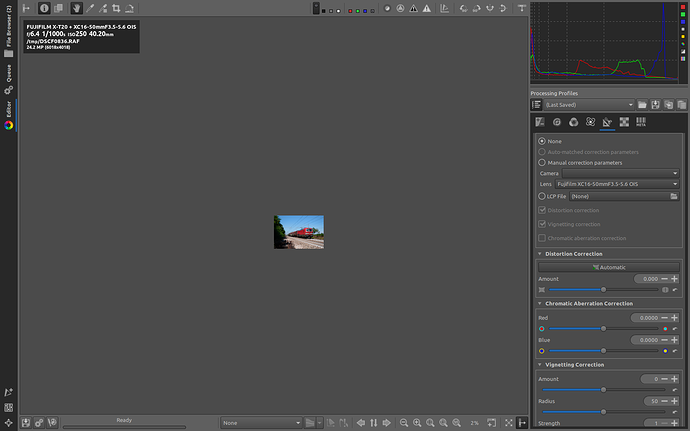690x431 pixels.
Task: Reset distortion Amount to default
Action: click(675, 290)
